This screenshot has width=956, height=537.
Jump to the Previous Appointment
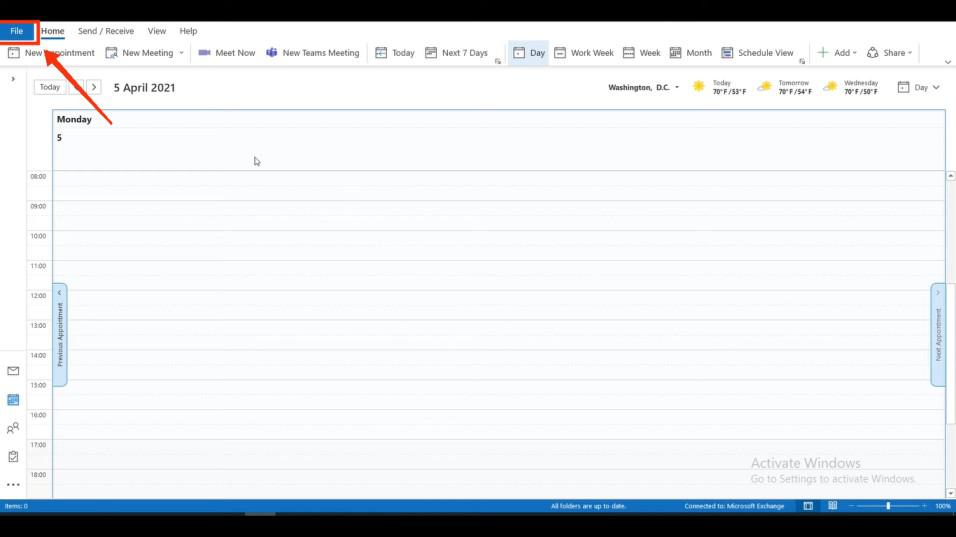point(60,334)
